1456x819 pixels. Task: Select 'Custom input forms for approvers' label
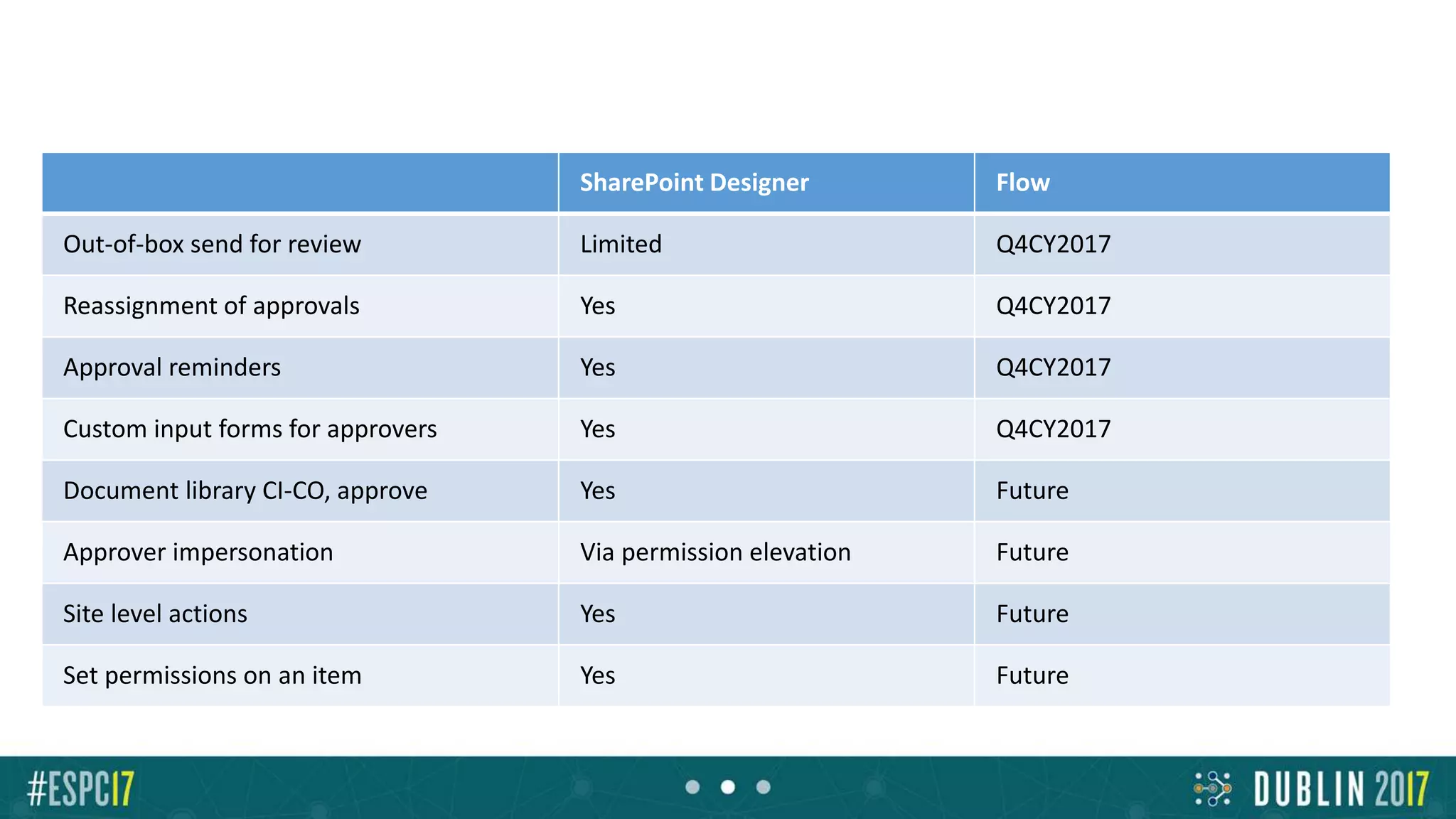coord(250,429)
